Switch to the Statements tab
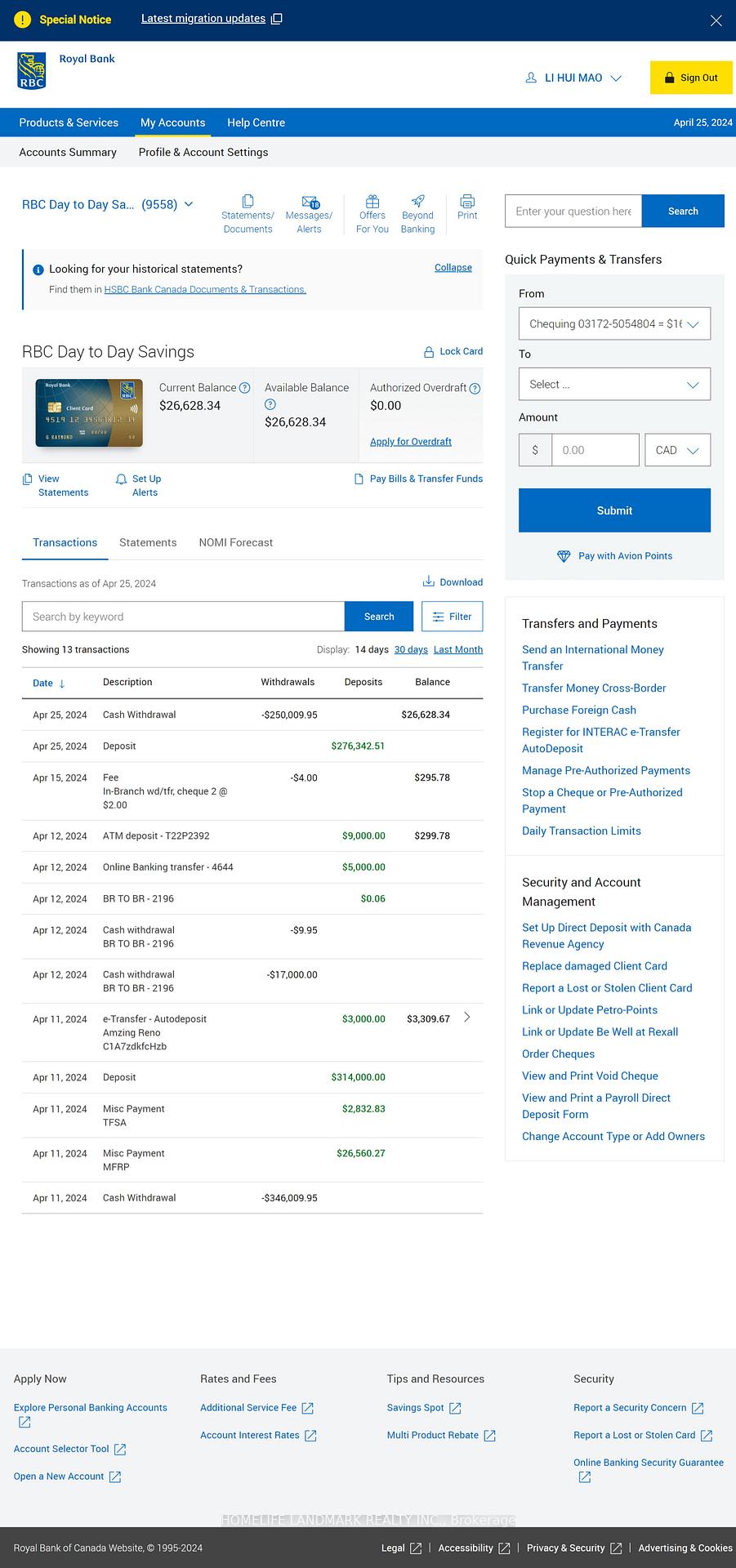This screenshot has height=1568, width=736. click(148, 542)
